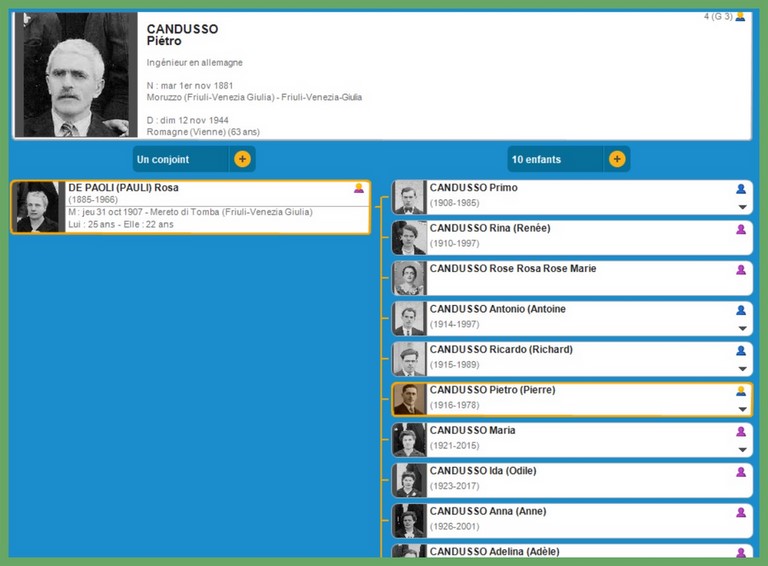
Task: Open Piétro Candusso's main portrait photo
Action: (x=75, y=76)
